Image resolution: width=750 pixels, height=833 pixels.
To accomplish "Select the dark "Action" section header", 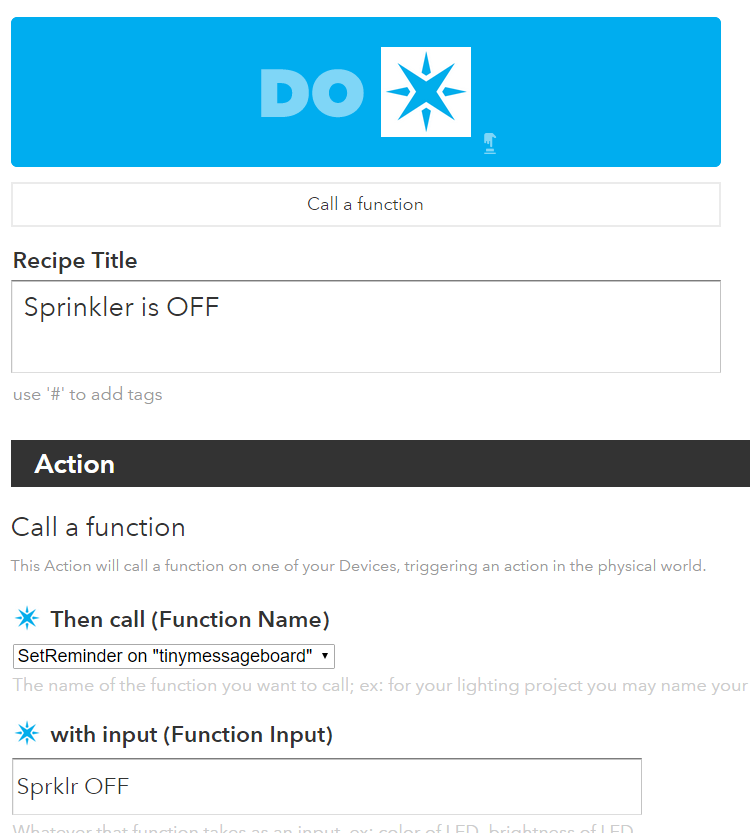I will 380,464.
